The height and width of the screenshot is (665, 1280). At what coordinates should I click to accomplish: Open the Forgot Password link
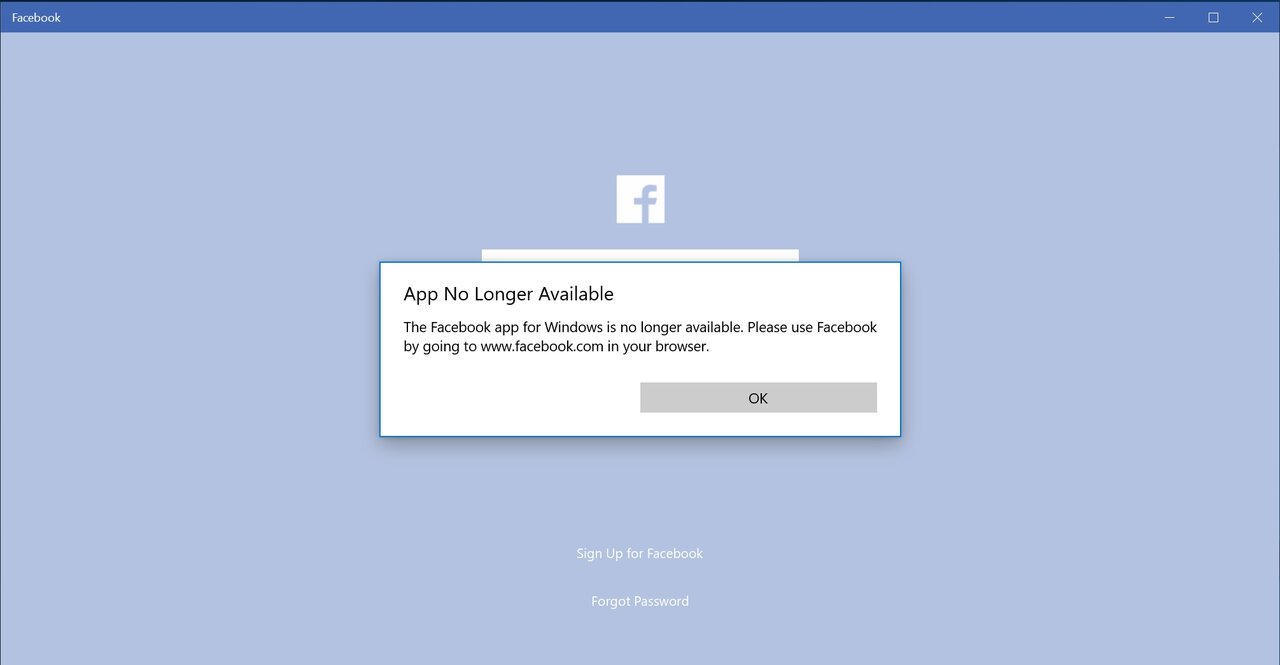tap(640, 601)
